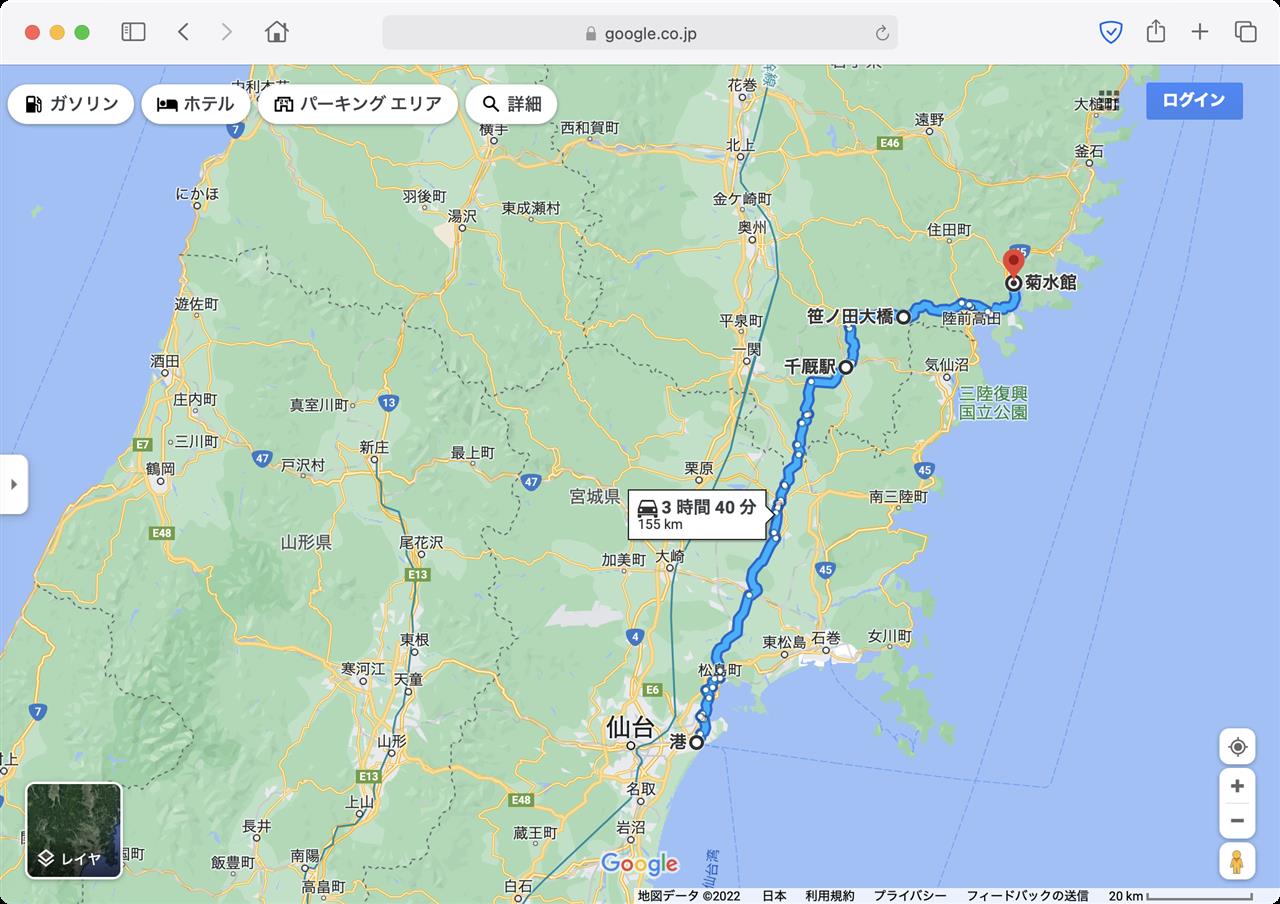Open a new tab with plus
Viewport: 1280px width, 904px height.
[1200, 32]
